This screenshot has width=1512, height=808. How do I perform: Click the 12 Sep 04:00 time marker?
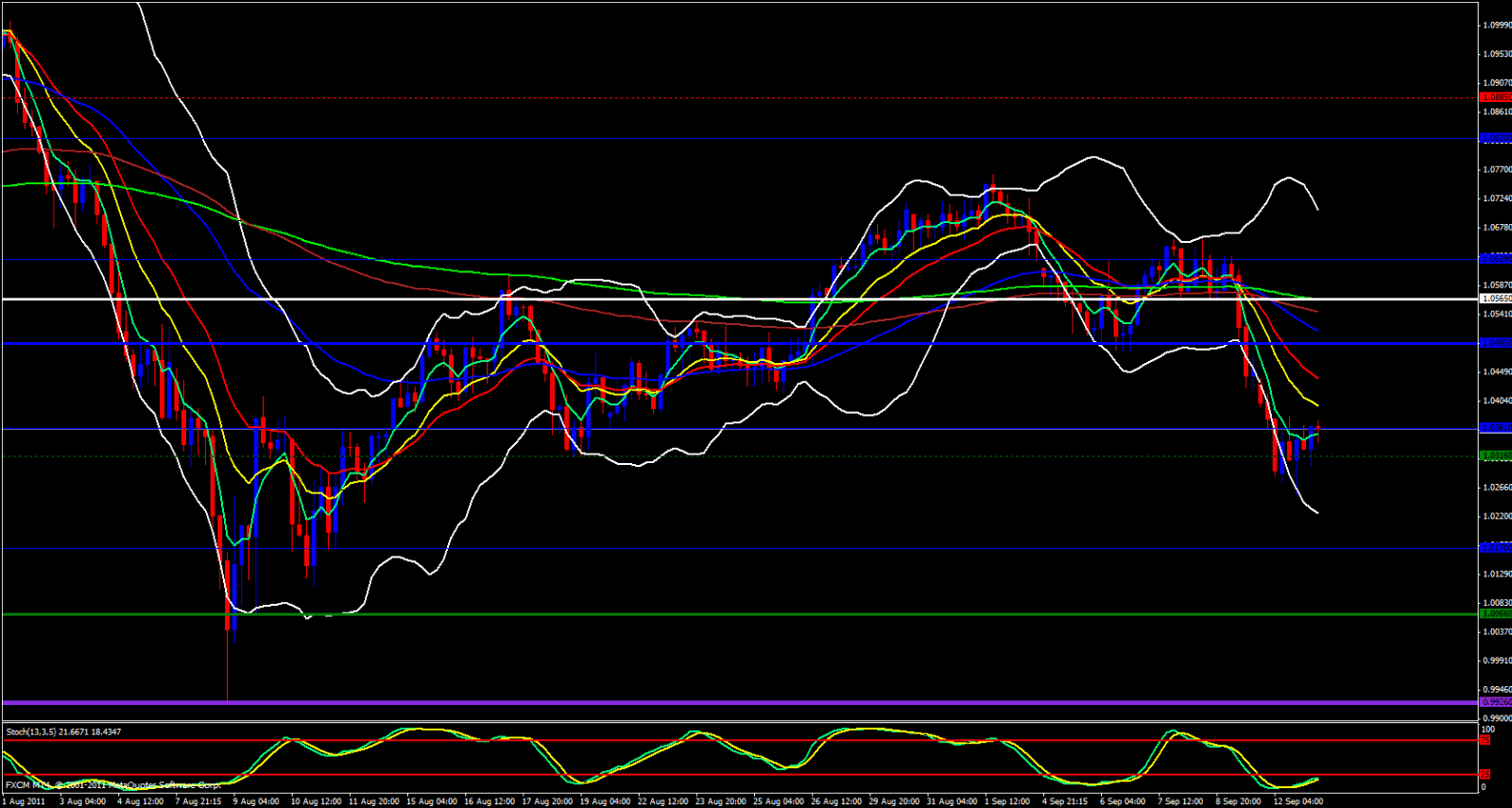[1297, 801]
